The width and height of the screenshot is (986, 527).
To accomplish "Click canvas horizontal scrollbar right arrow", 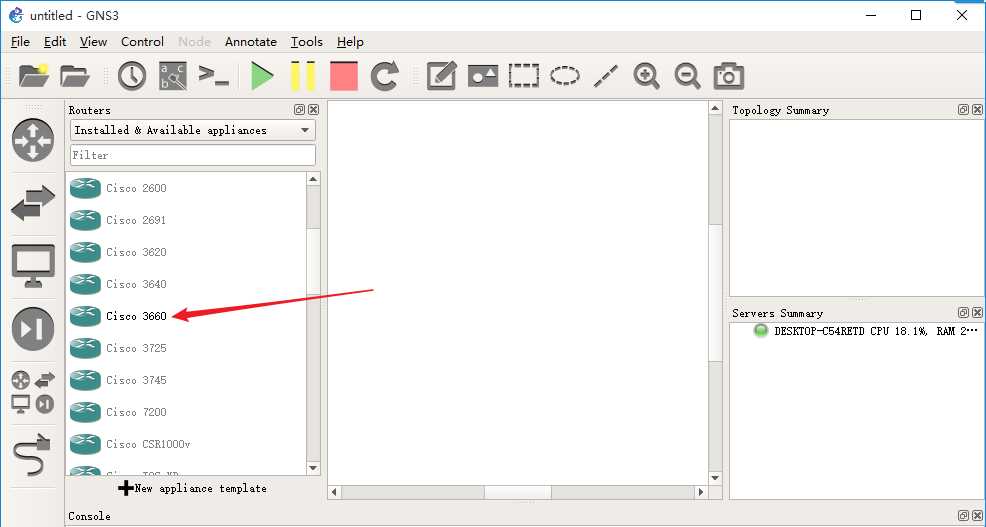I will coord(701,492).
